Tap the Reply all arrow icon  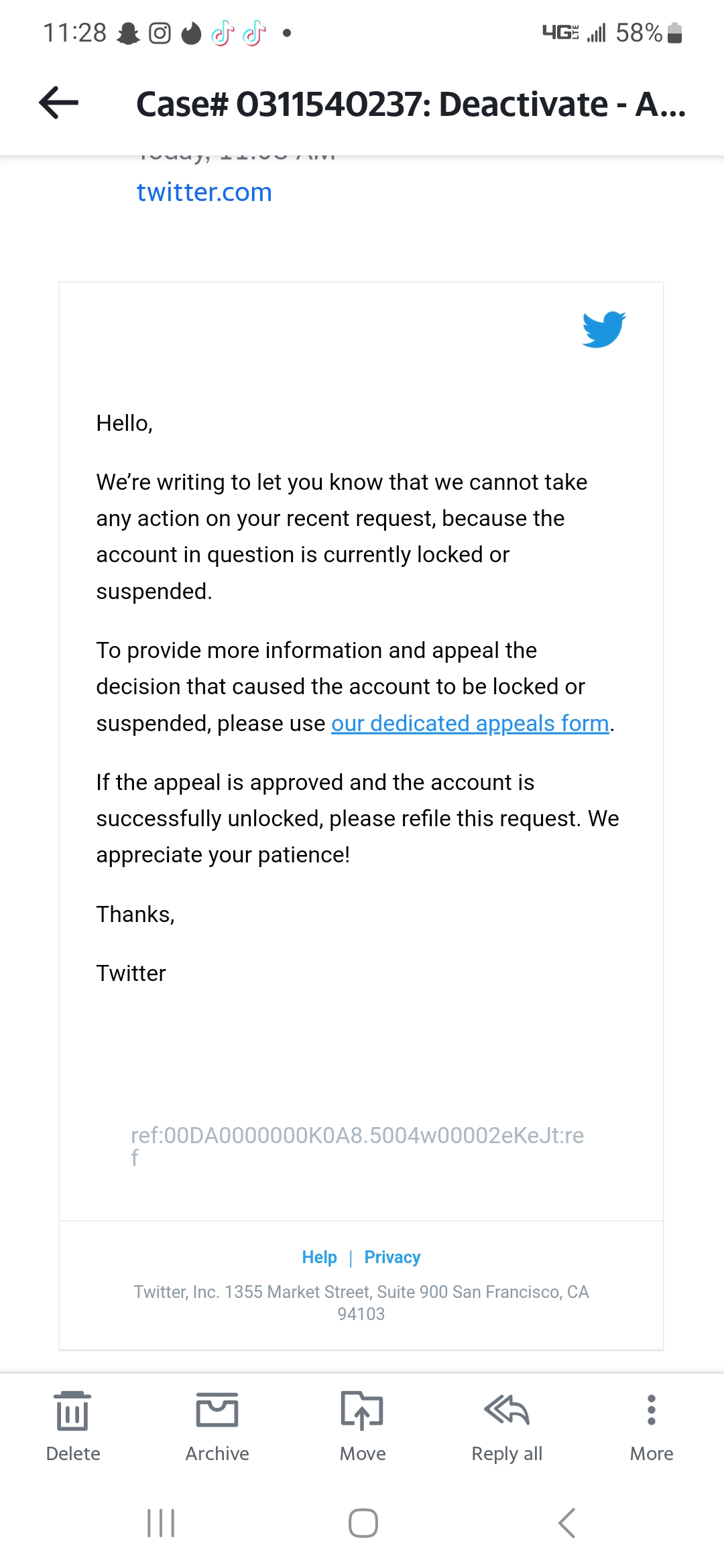pyautogui.click(x=506, y=1411)
